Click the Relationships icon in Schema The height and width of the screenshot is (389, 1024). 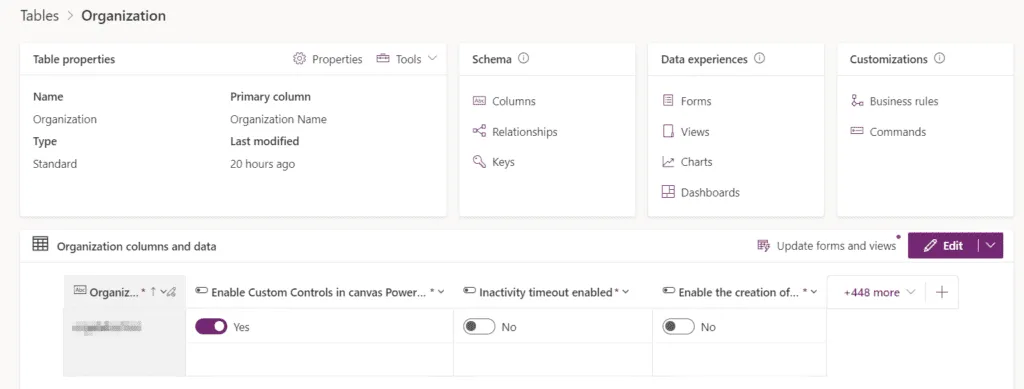click(479, 131)
